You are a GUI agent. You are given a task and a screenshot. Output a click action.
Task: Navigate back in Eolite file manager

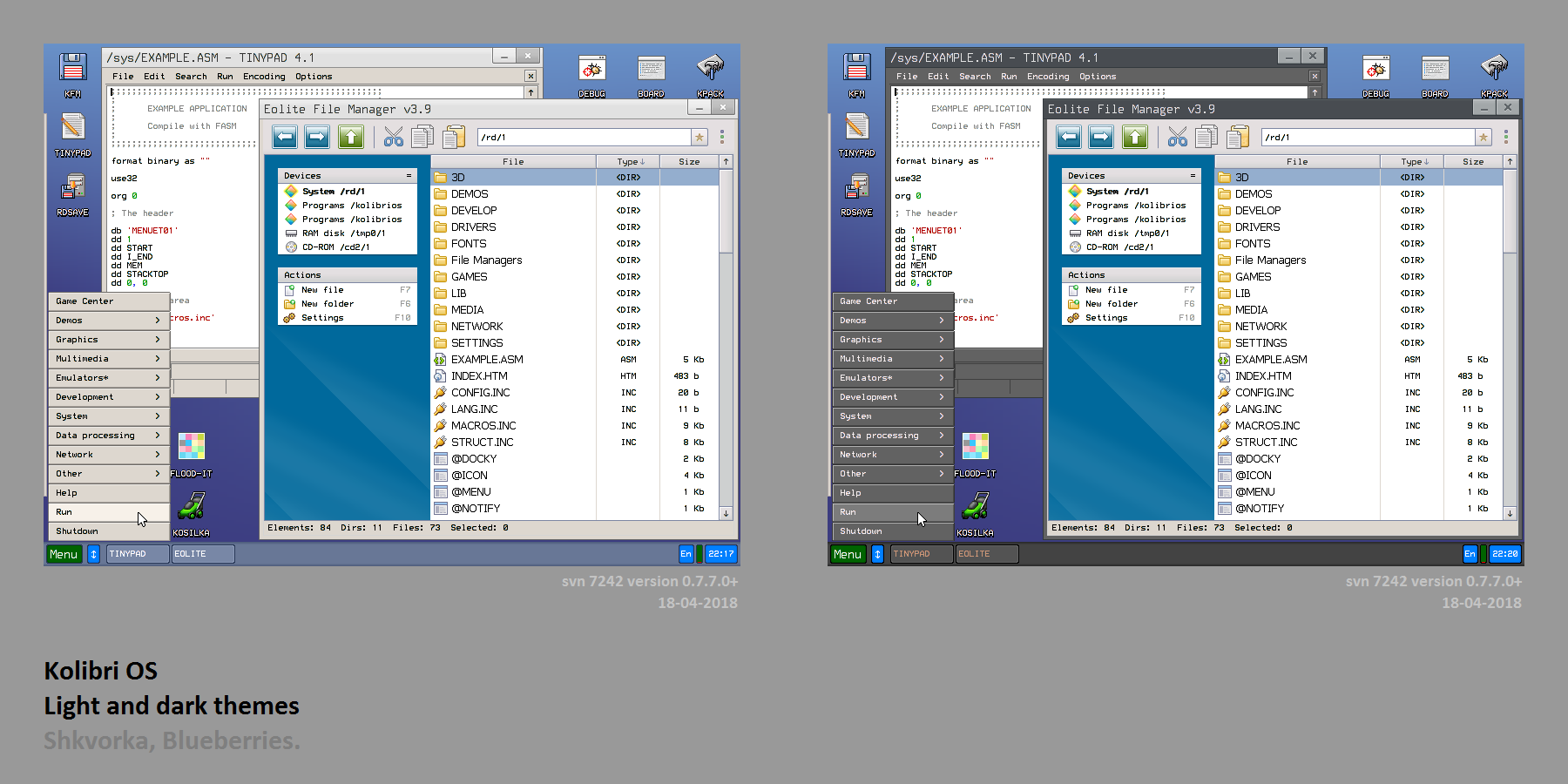point(285,137)
